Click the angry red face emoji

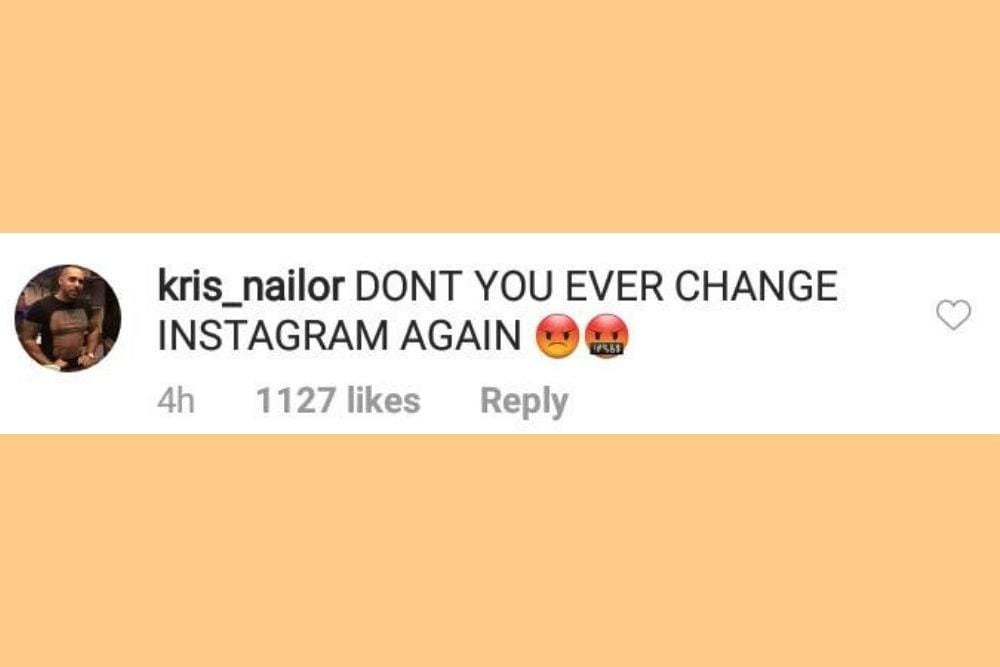click(x=558, y=336)
